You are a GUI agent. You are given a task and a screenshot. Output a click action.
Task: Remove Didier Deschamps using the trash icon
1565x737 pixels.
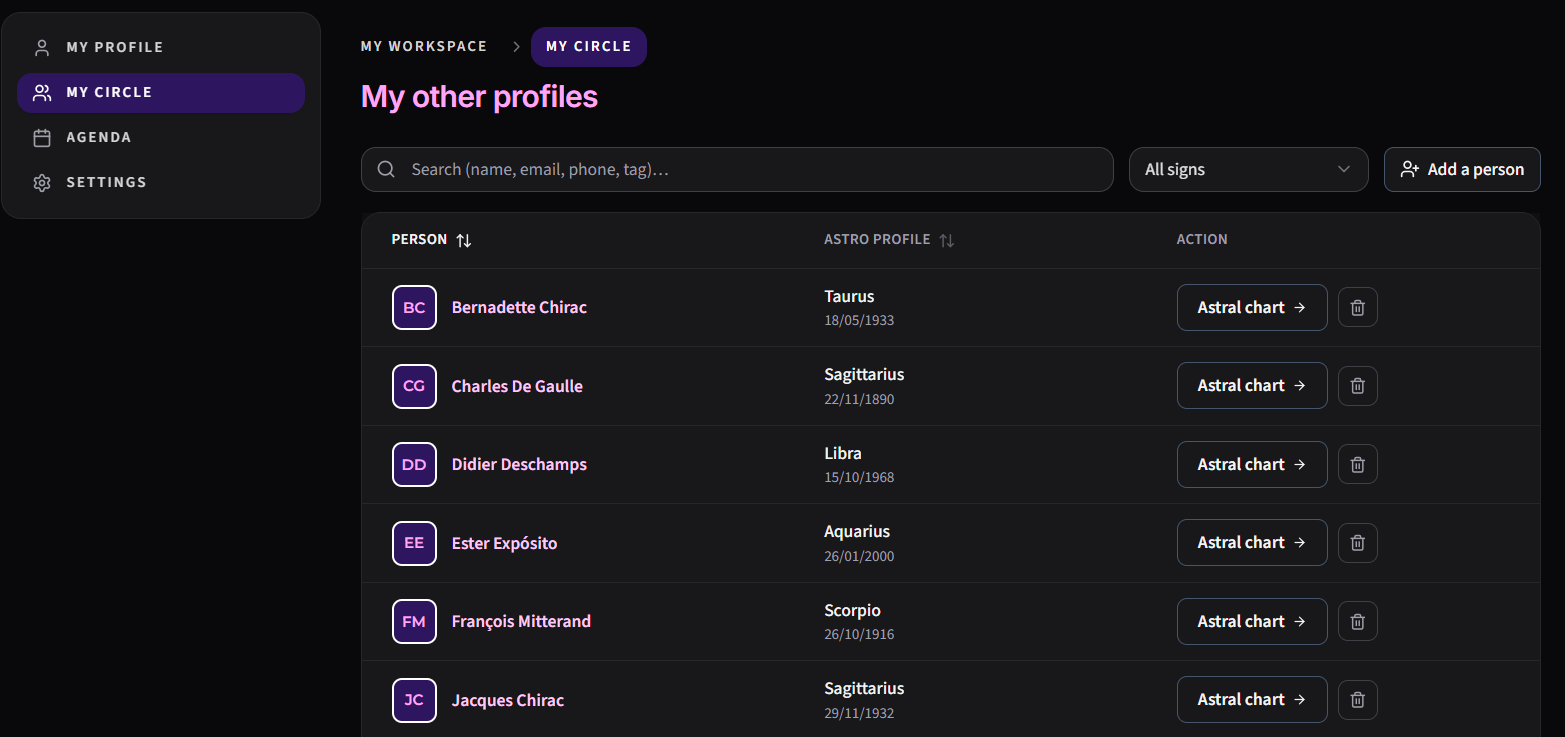point(1357,464)
